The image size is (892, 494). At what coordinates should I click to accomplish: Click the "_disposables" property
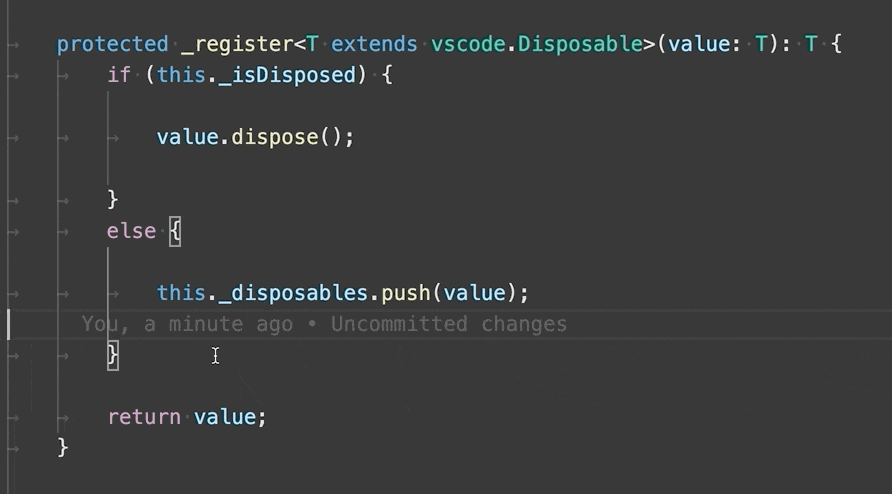point(292,293)
